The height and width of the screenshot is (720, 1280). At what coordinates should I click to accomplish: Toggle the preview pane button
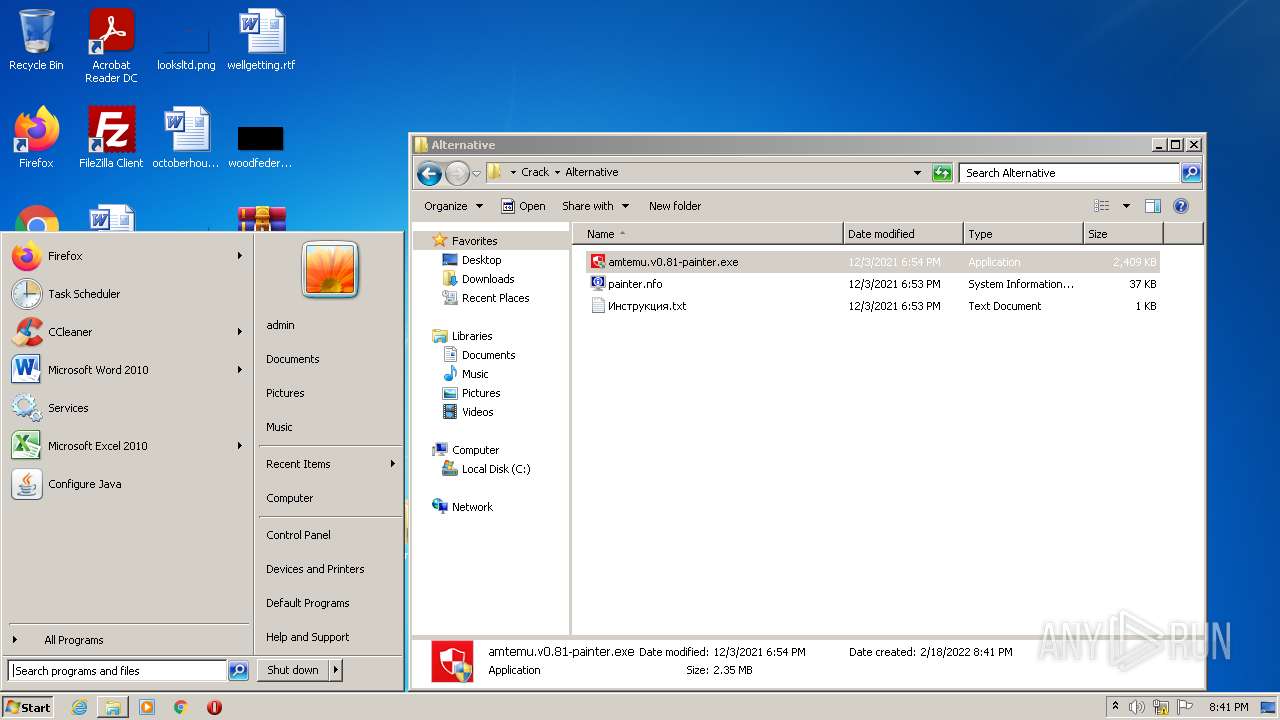pos(1153,206)
